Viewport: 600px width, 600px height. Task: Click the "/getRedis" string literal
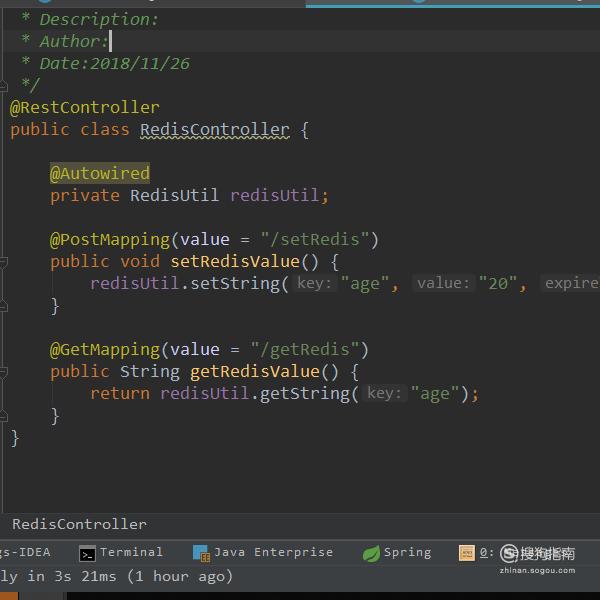coord(305,350)
